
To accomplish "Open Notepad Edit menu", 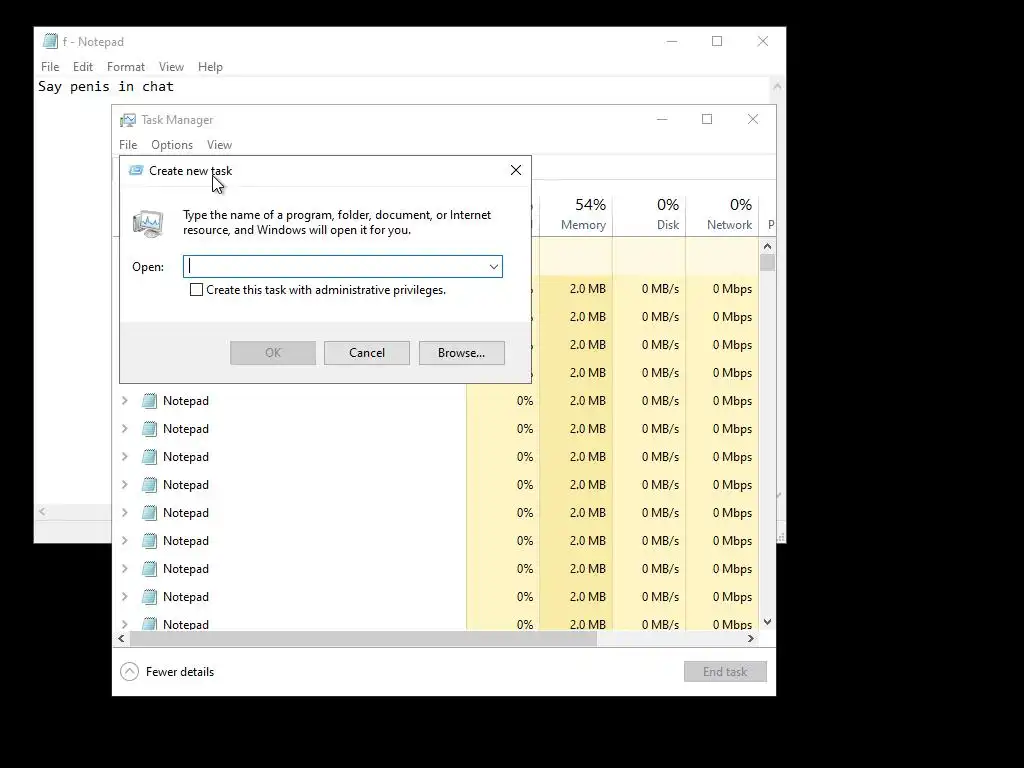I will [83, 67].
